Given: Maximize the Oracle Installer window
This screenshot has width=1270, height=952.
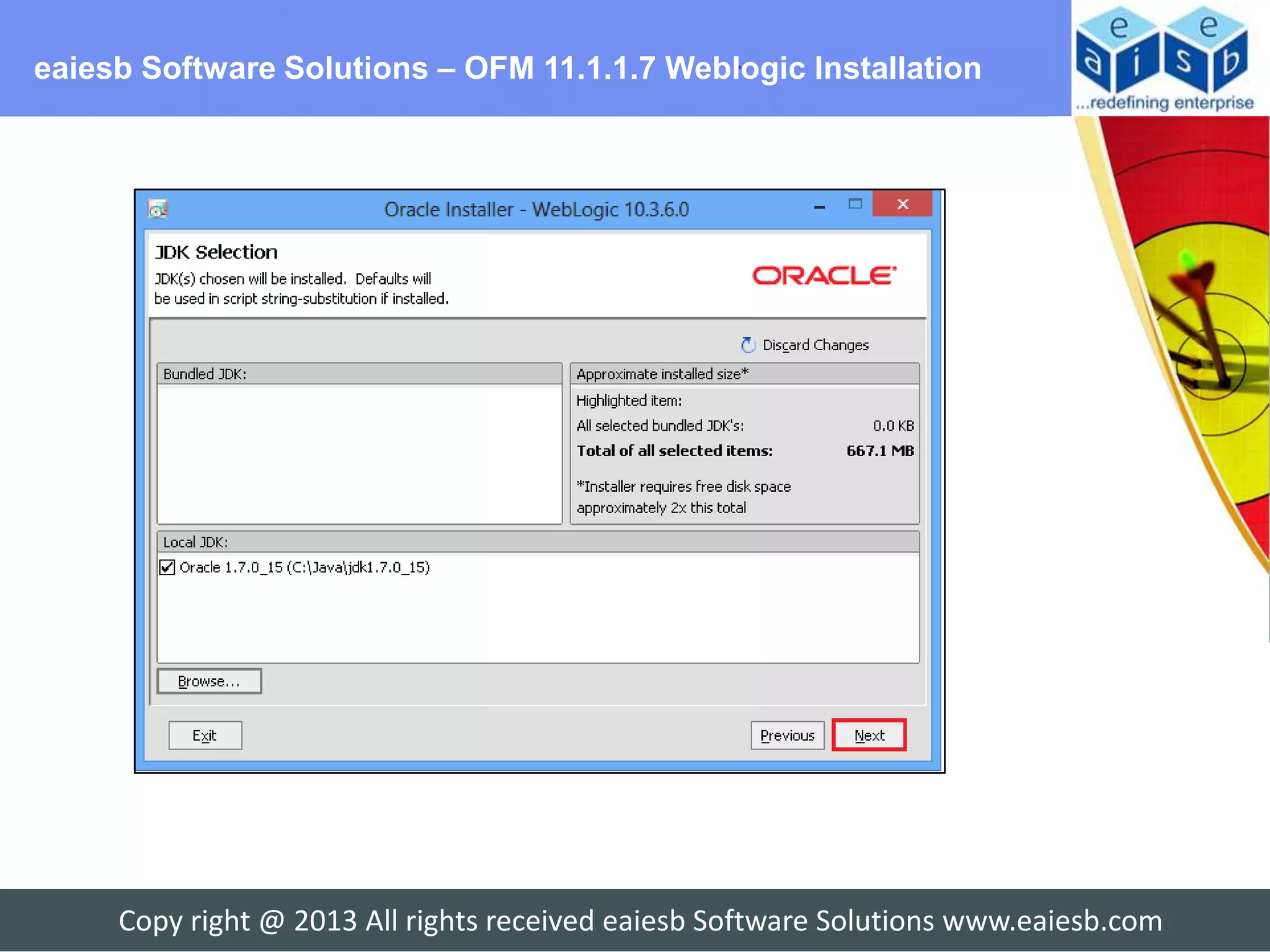Looking at the screenshot, I should point(855,204).
